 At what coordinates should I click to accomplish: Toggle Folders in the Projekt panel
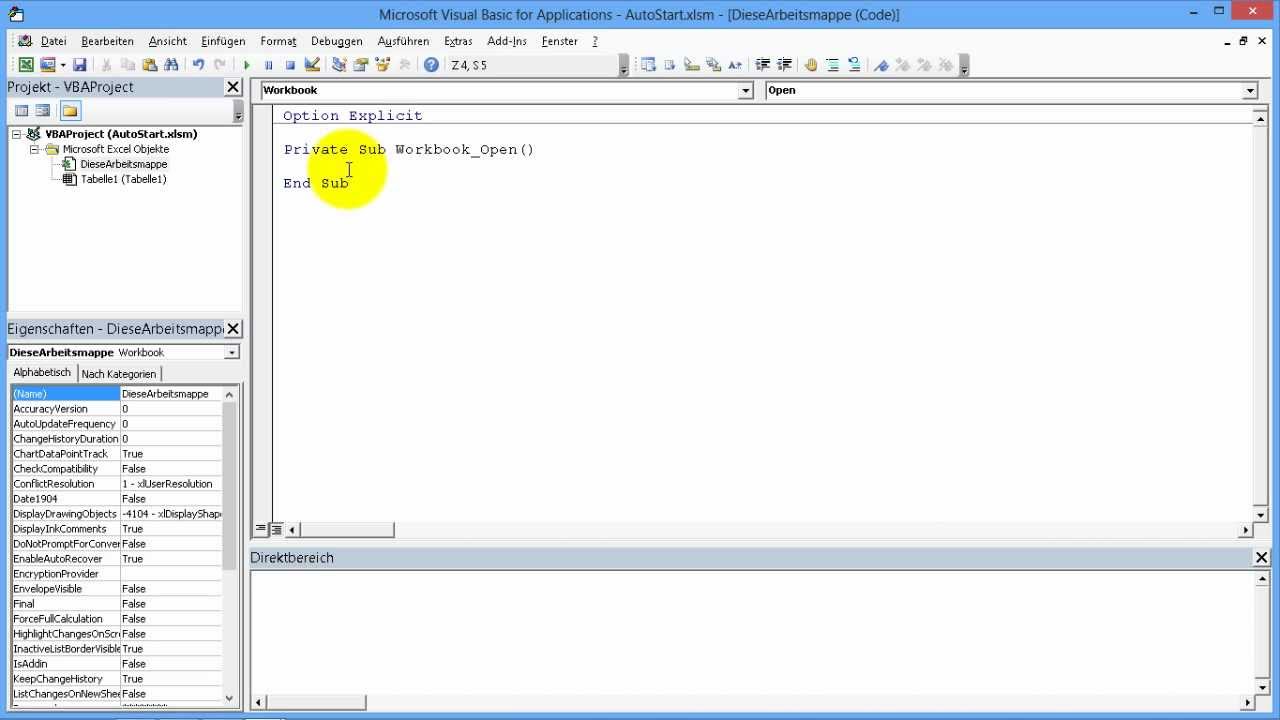[69, 110]
